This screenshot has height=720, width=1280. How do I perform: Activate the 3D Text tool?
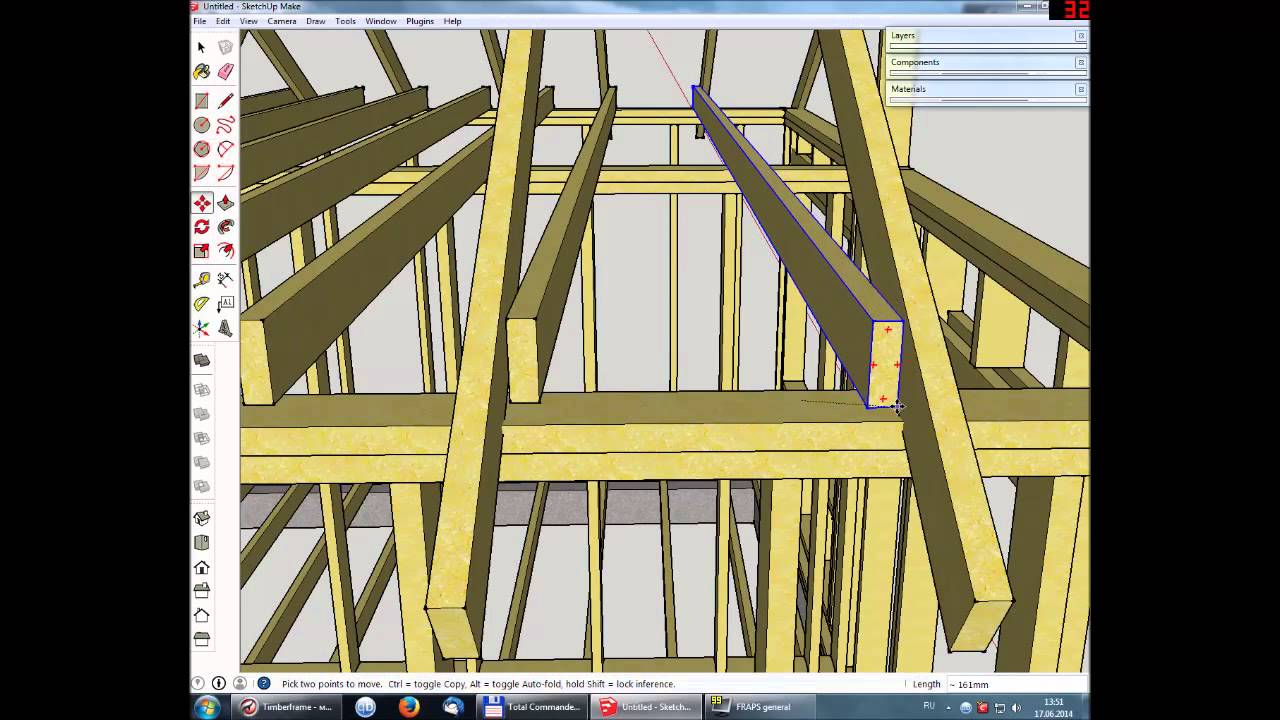[x=225, y=328]
